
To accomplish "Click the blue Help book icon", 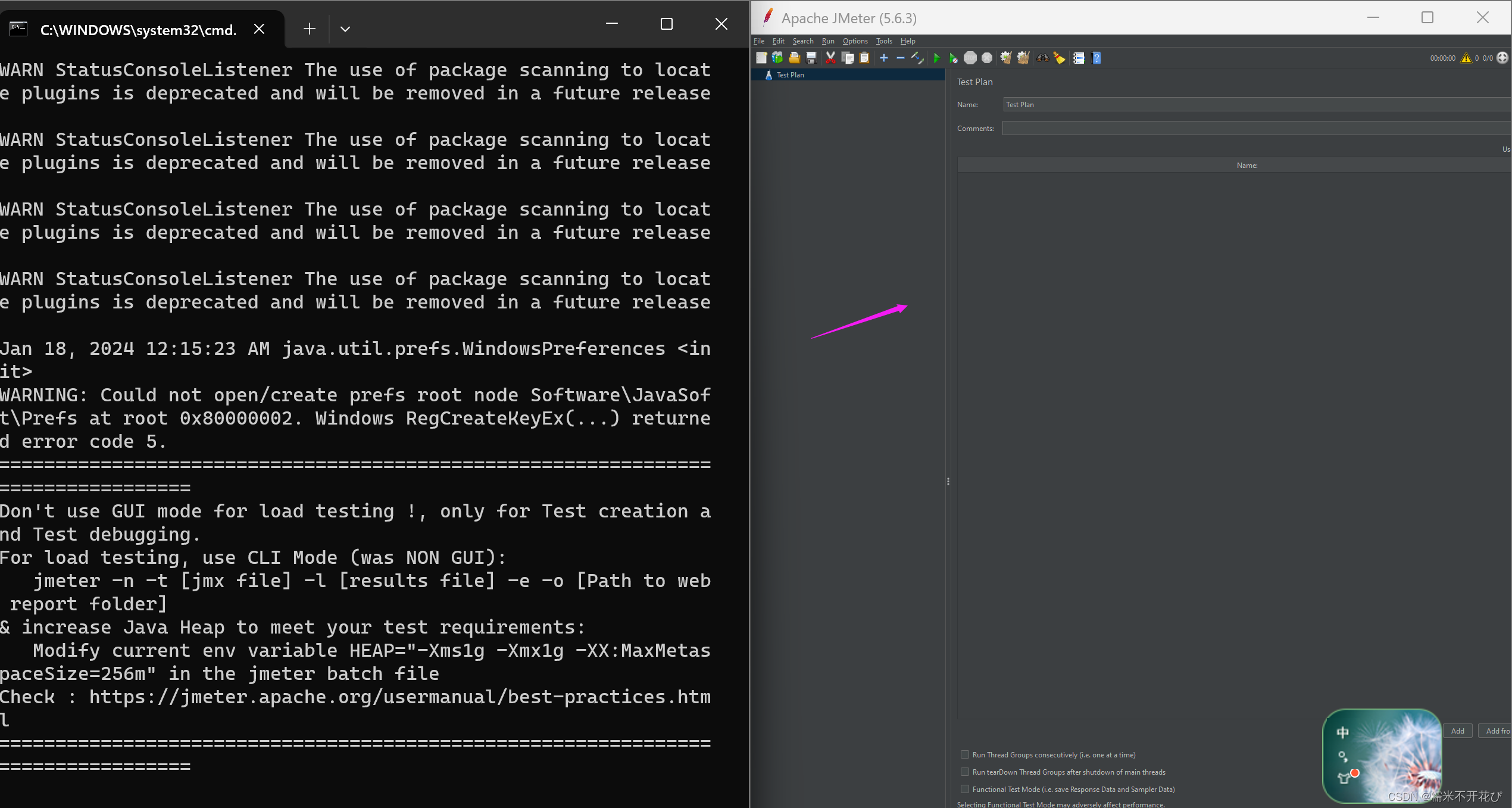I will click(x=1096, y=58).
